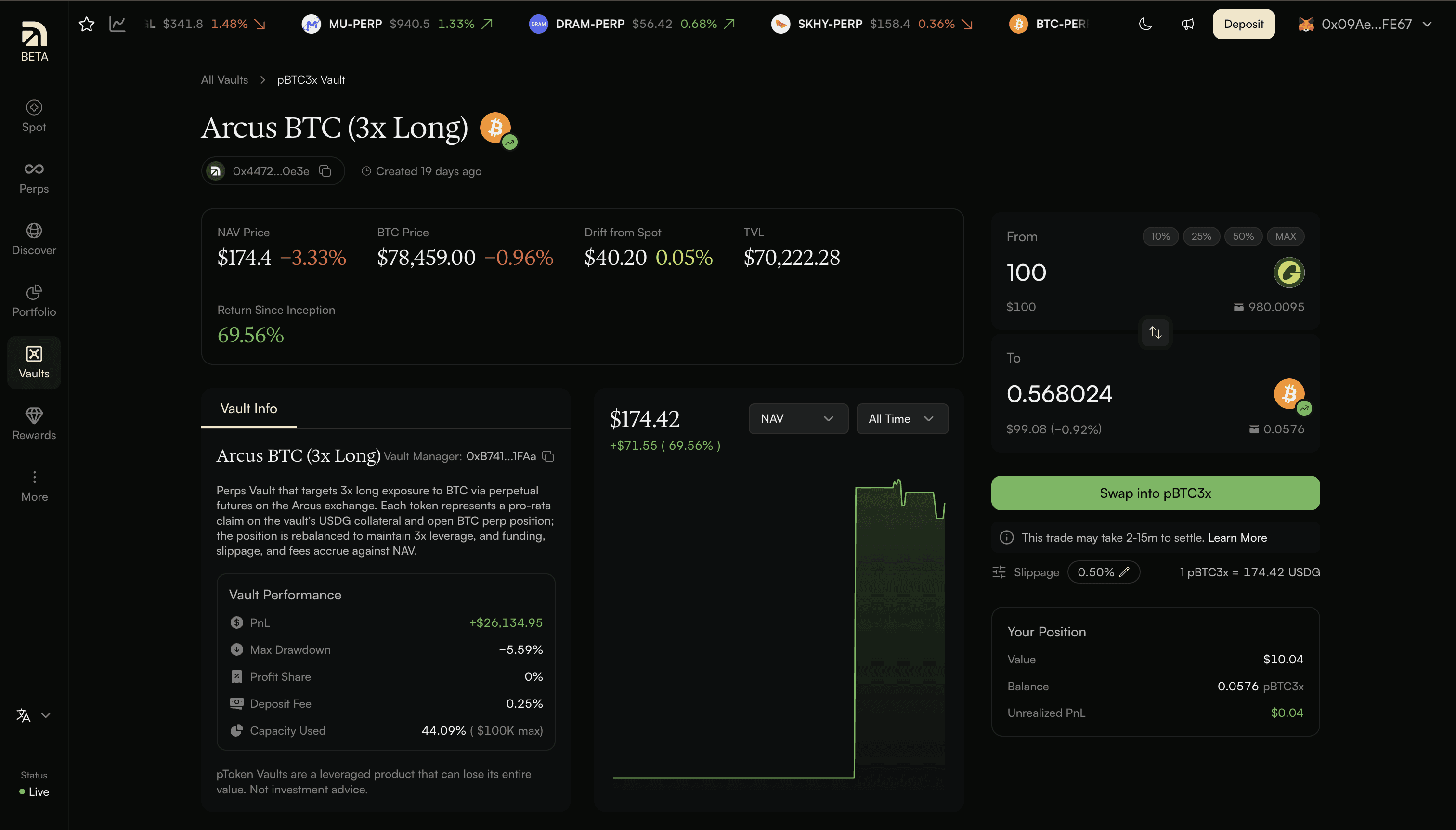Open the All Time range dropdown
This screenshot has height=830, width=1456.
coord(902,418)
